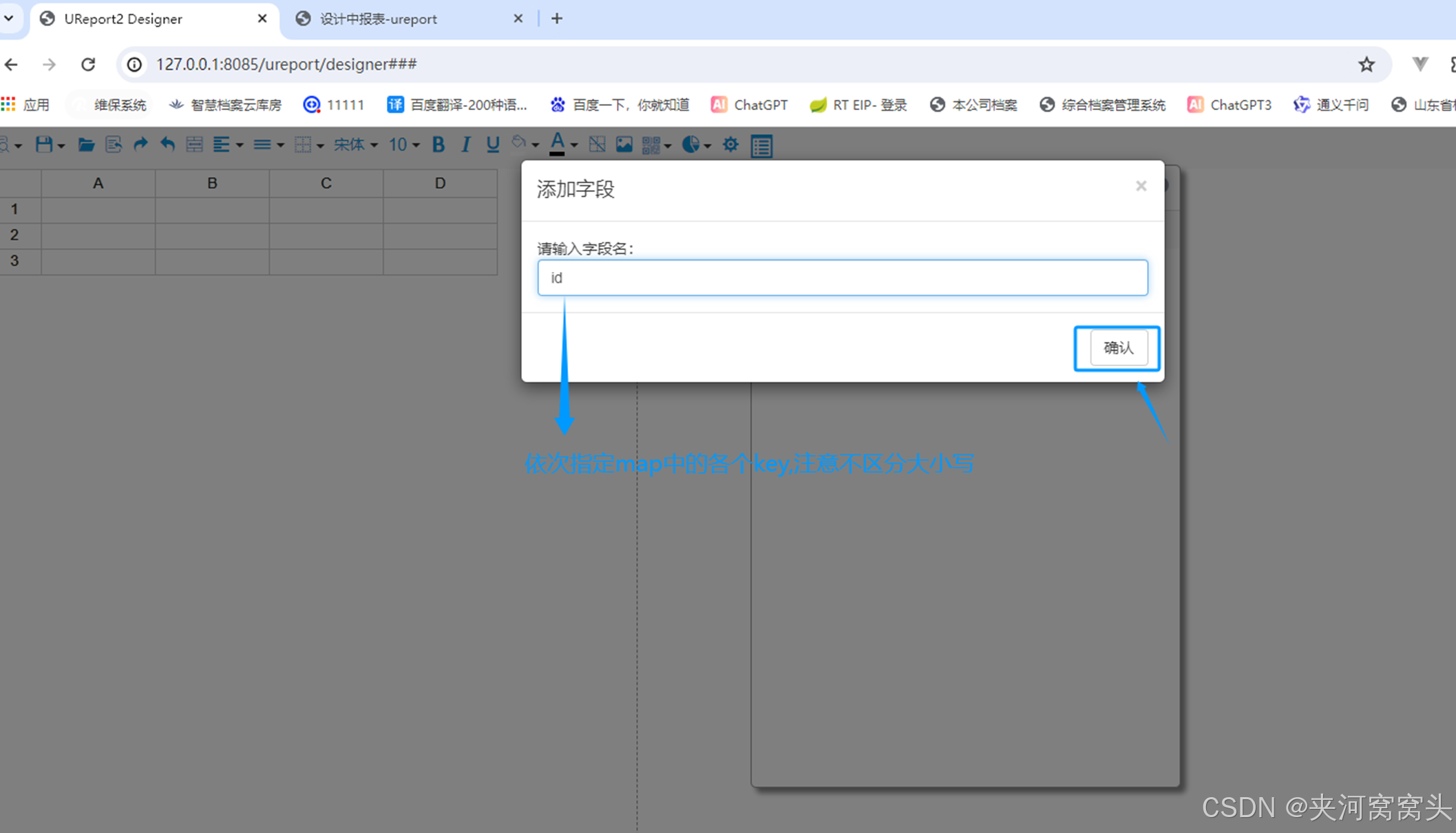Click the undo arrow icon

tap(167, 145)
